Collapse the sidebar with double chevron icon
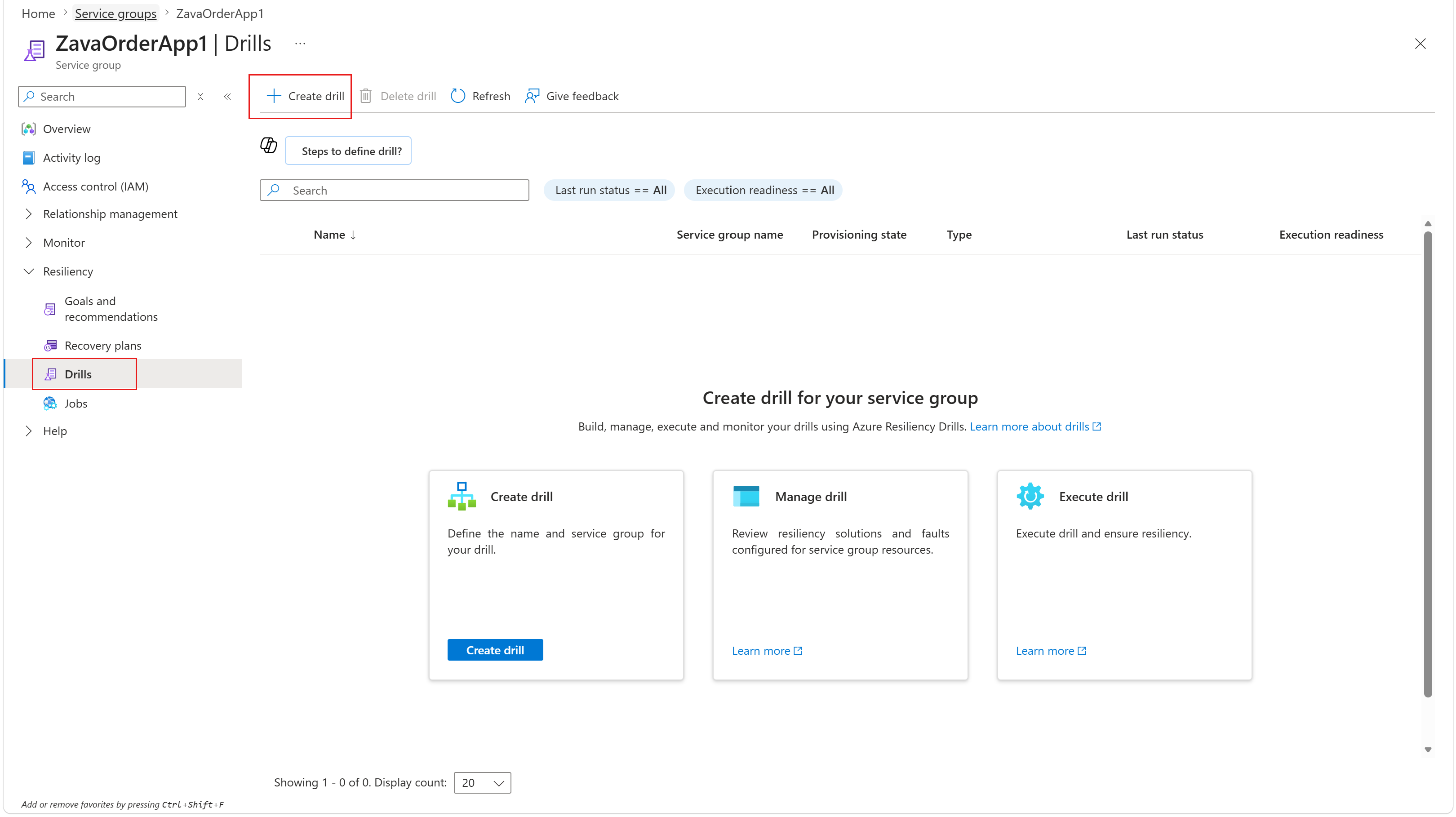This screenshot has height=817, width=1456. (227, 97)
